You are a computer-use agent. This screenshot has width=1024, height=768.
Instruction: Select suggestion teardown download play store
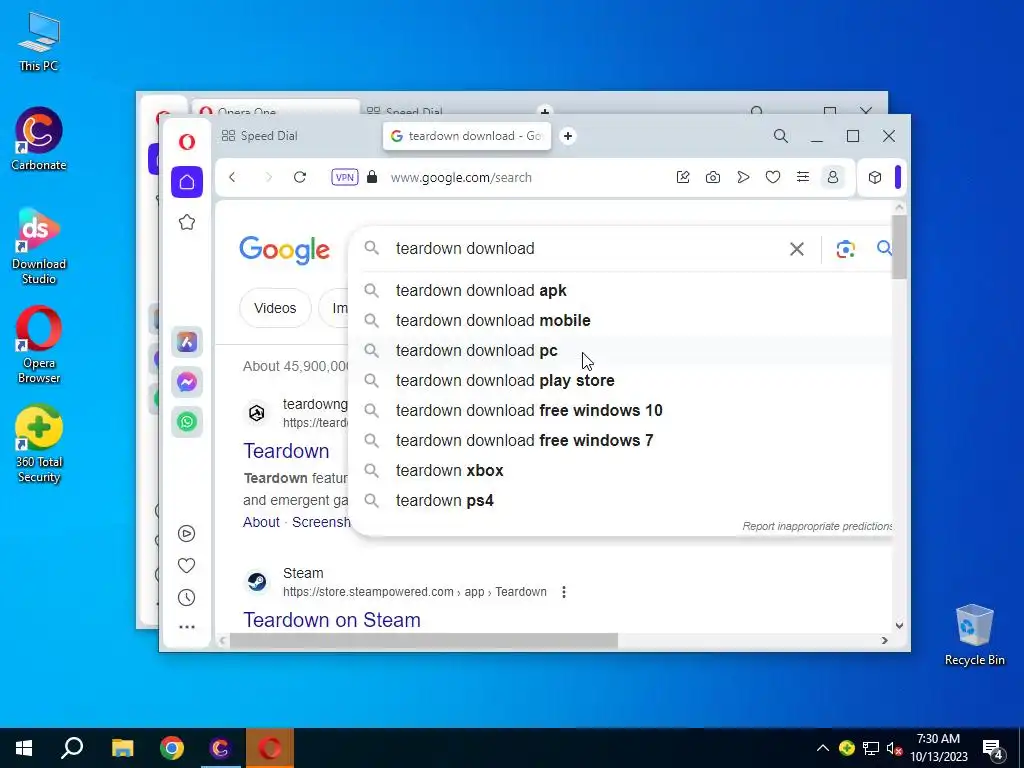pos(620,381)
